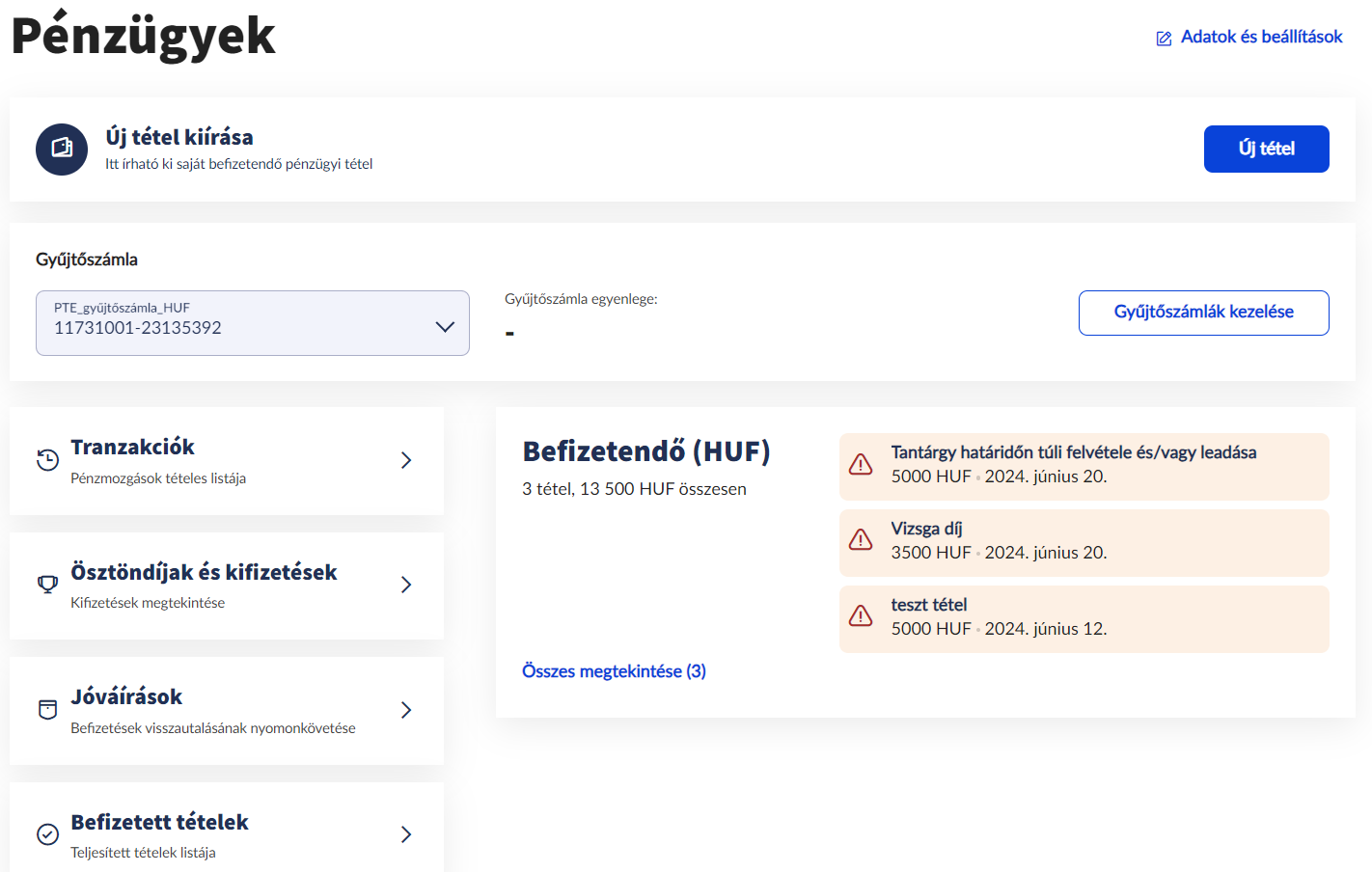
Task: Click warning triangle icon on Vizsga díj item
Action: [861, 540]
